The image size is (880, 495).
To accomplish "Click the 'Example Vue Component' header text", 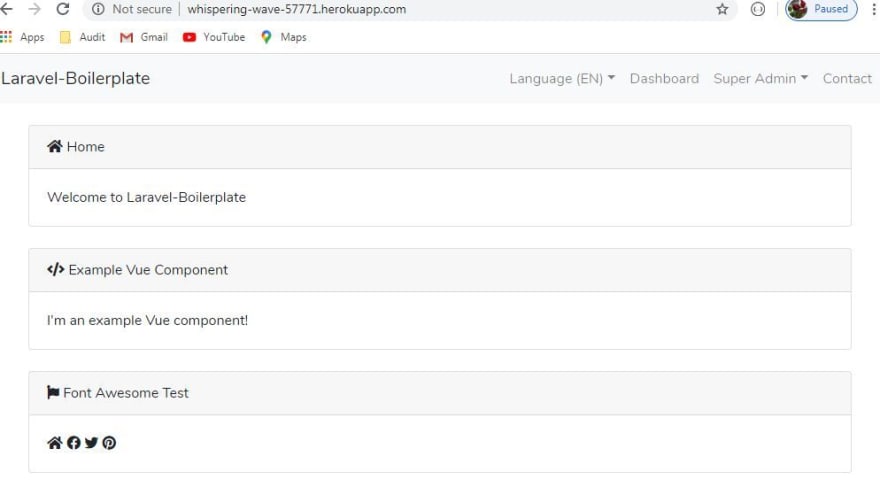I will pyautogui.click(x=148, y=270).
